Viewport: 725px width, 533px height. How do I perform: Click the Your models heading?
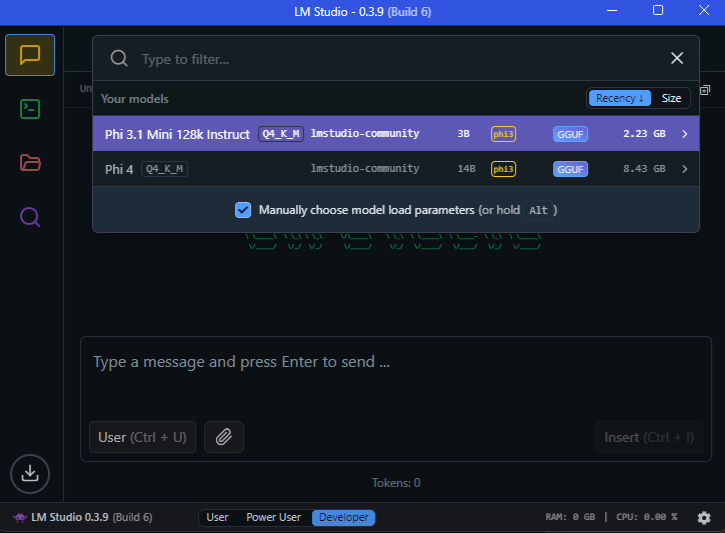pos(135,98)
